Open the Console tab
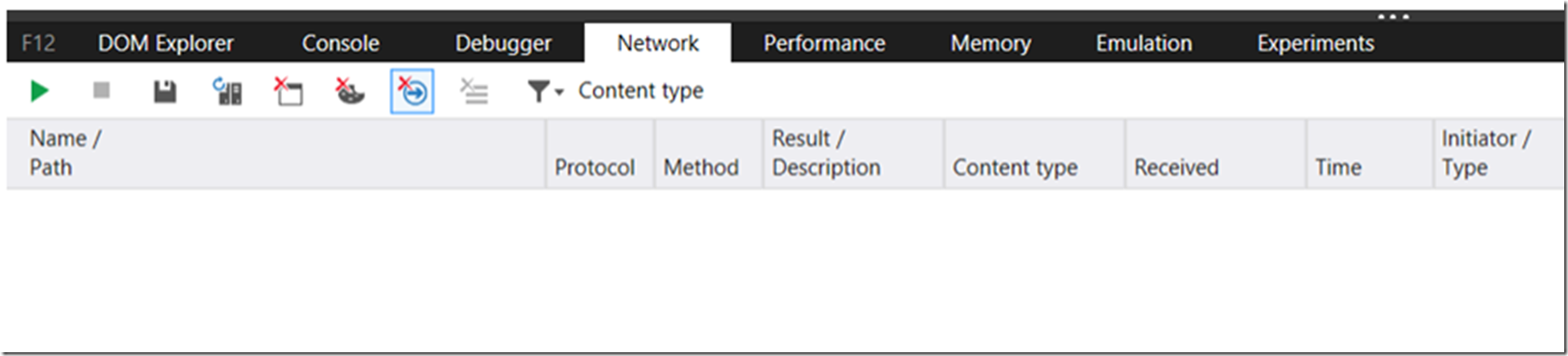This screenshot has height=356, width=1568. (x=341, y=43)
